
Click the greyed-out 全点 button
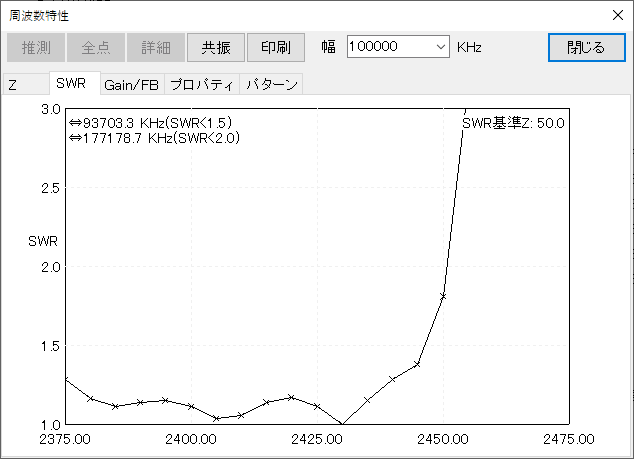click(x=96, y=47)
